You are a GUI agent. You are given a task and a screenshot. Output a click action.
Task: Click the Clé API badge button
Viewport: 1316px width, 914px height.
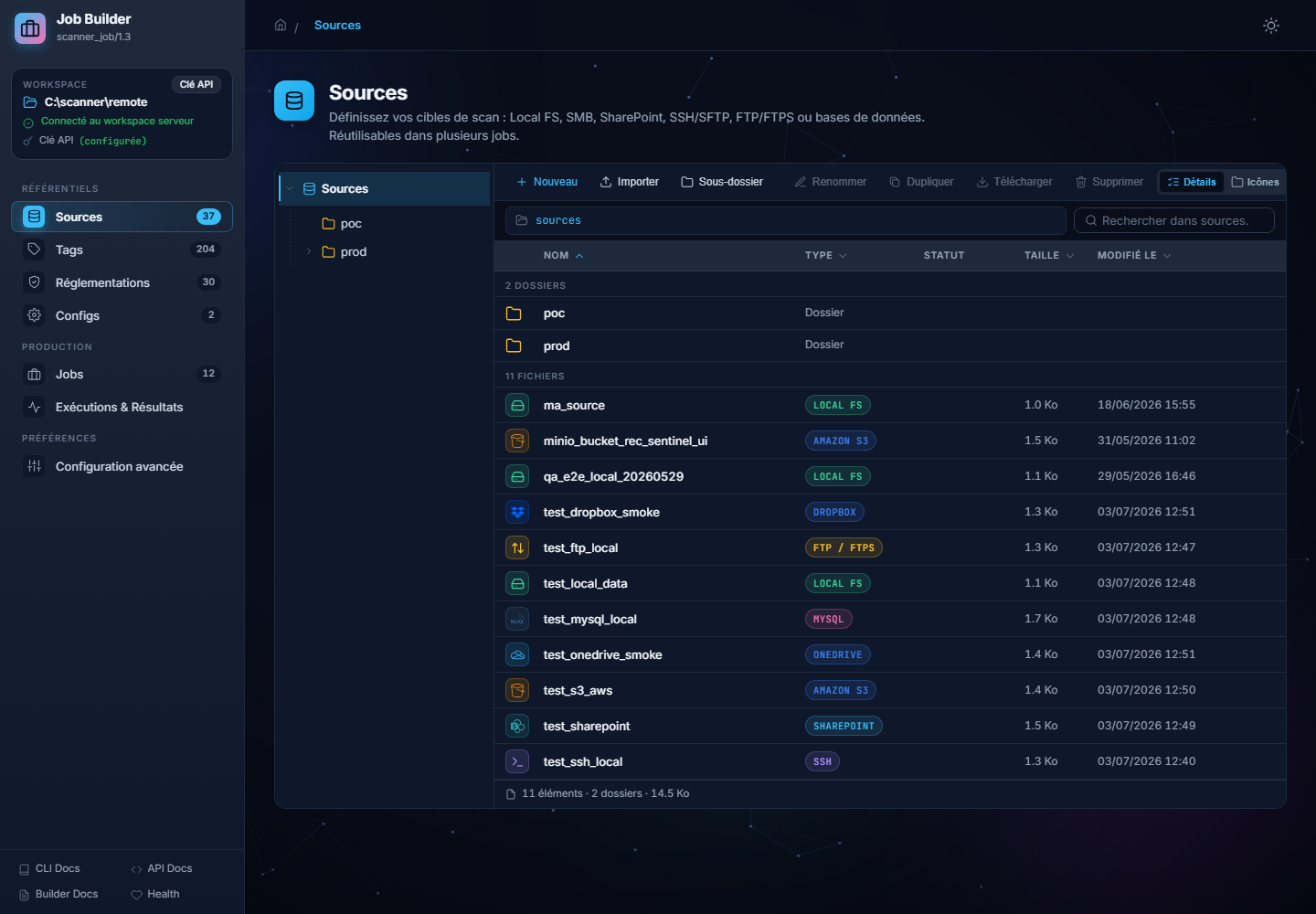(196, 84)
